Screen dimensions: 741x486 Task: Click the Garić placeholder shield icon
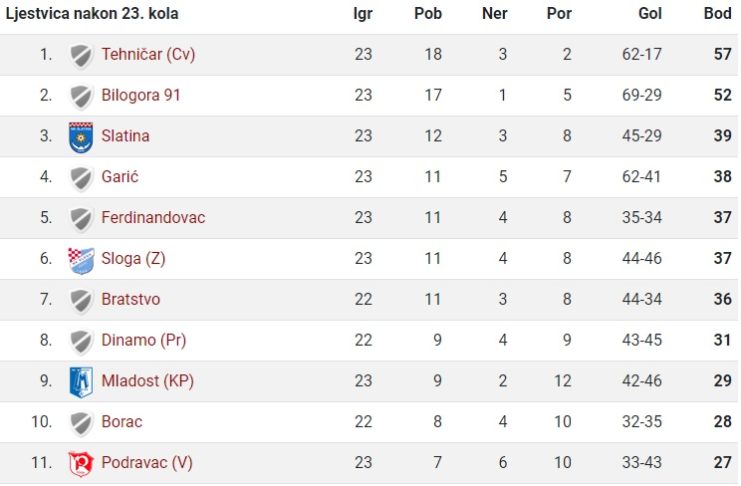tap(81, 179)
